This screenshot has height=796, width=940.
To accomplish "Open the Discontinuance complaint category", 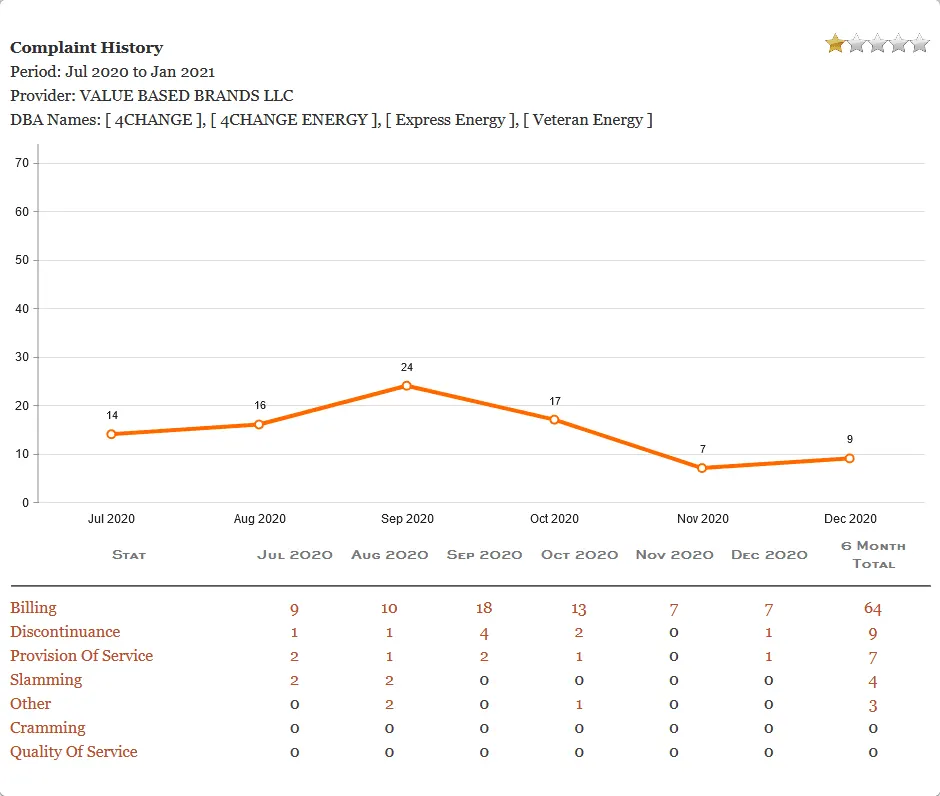I will pyautogui.click(x=65, y=632).
